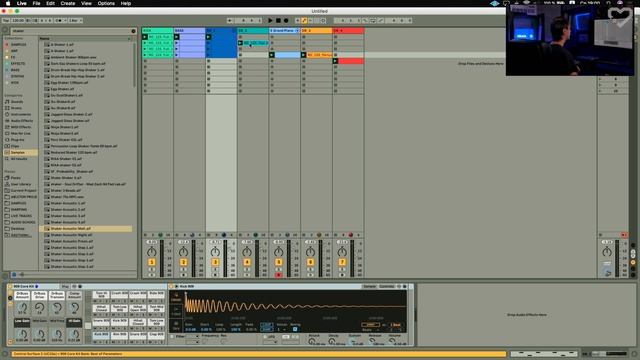This screenshot has height=360, width=640.
Task: Click the Tap tempo button
Action: 6,20
